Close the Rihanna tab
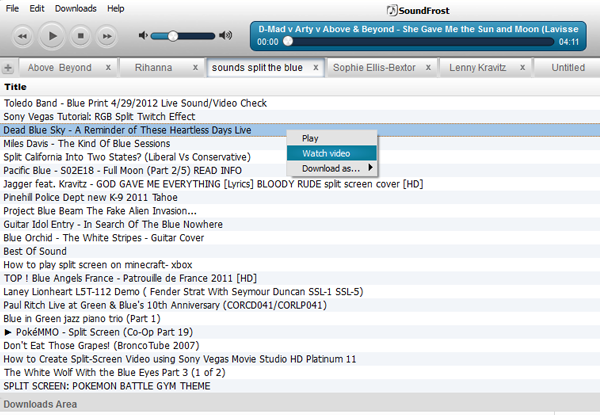The width and height of the screenshot is (600, 415). [195, 67]
